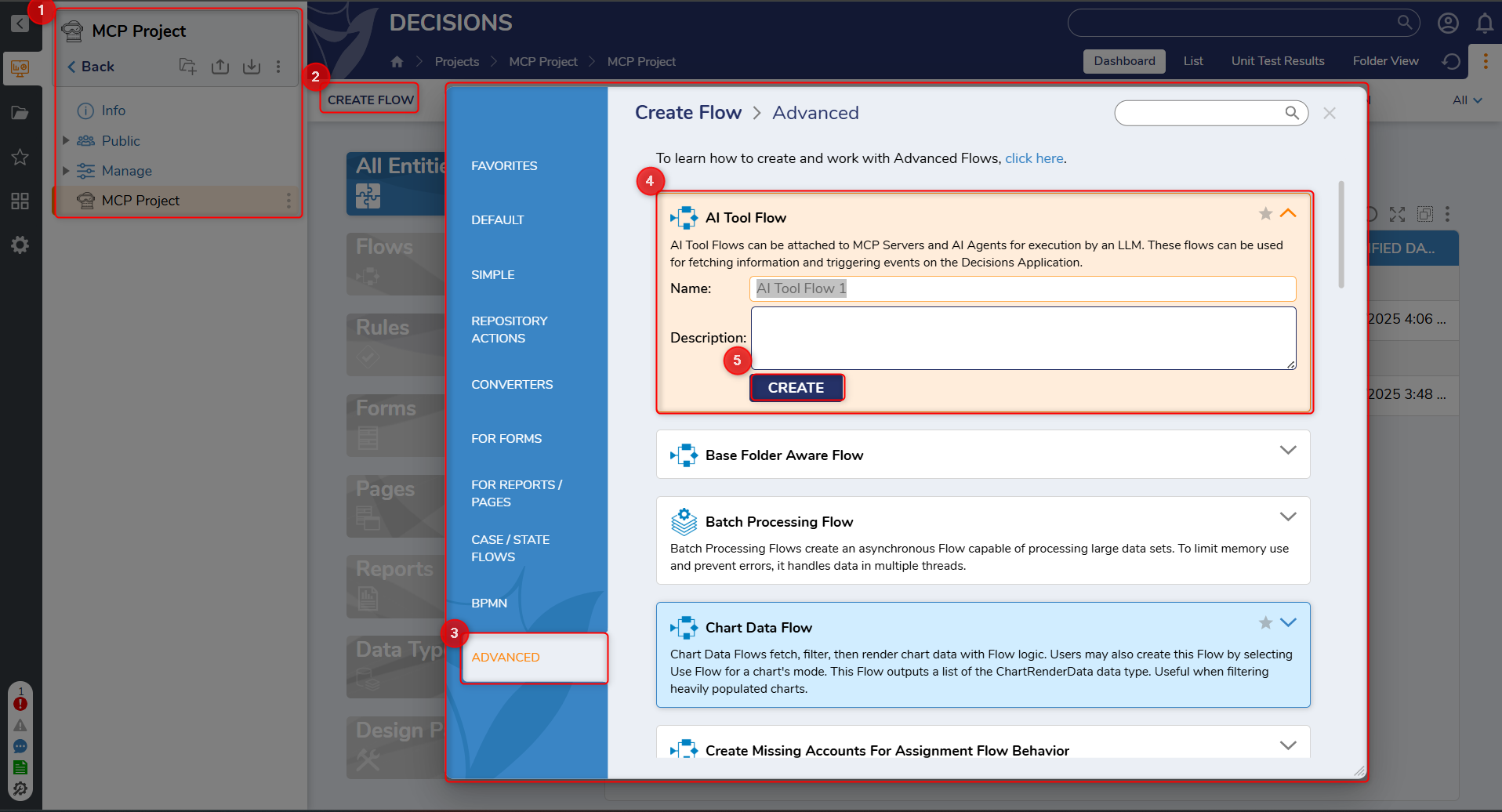This screenshot has width=1502, height=812.
Task: Open the report panel kebab menu at right
Action: [1447, 214]
